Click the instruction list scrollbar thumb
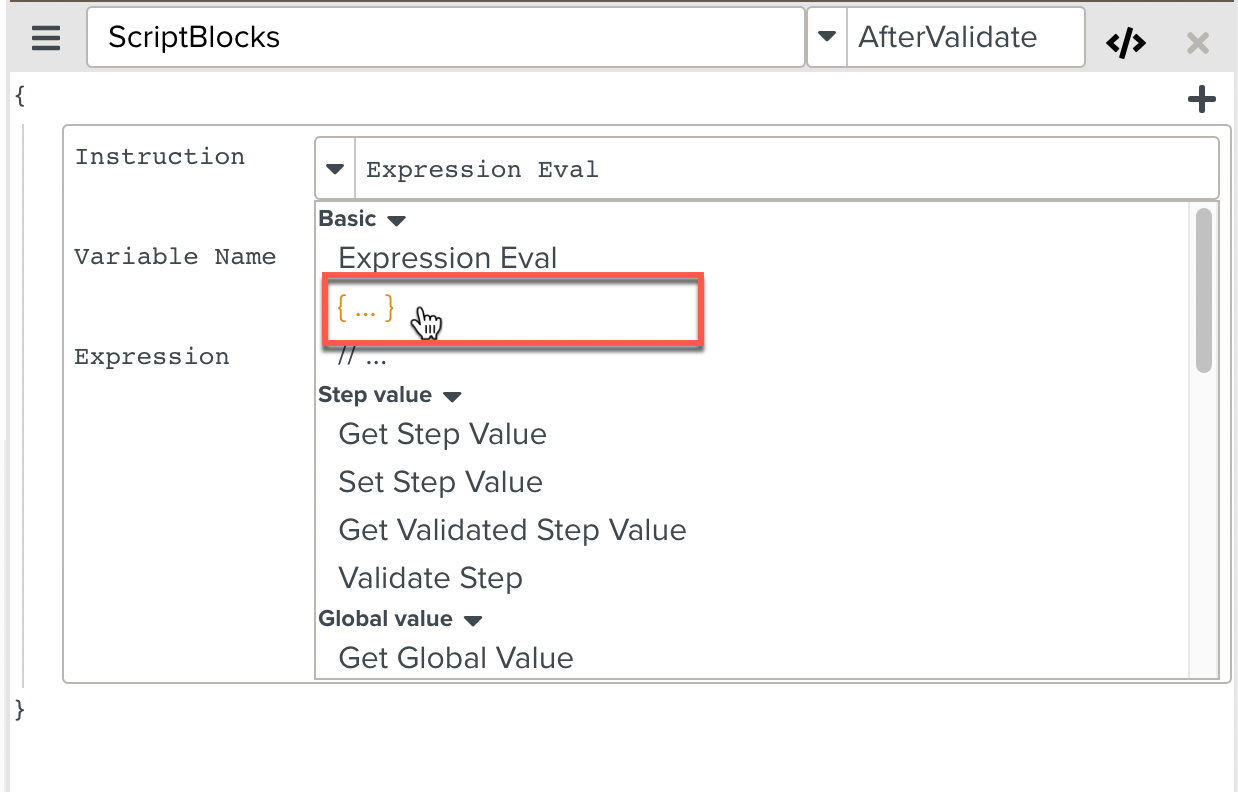 (1203, 290)
